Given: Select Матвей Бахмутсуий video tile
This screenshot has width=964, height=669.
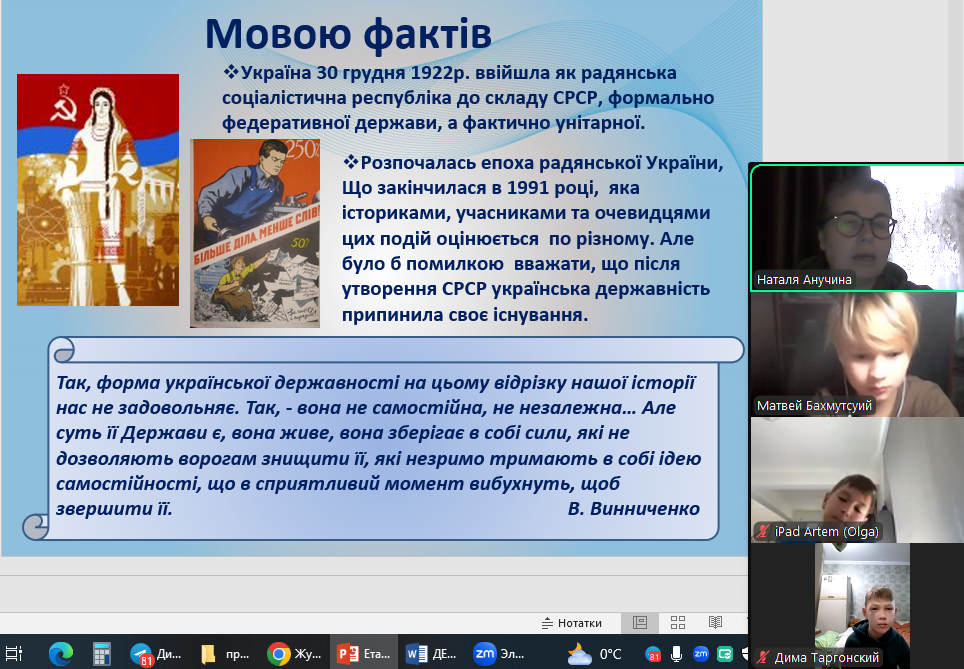Looking at the screenshot, I should pos(856,354).
